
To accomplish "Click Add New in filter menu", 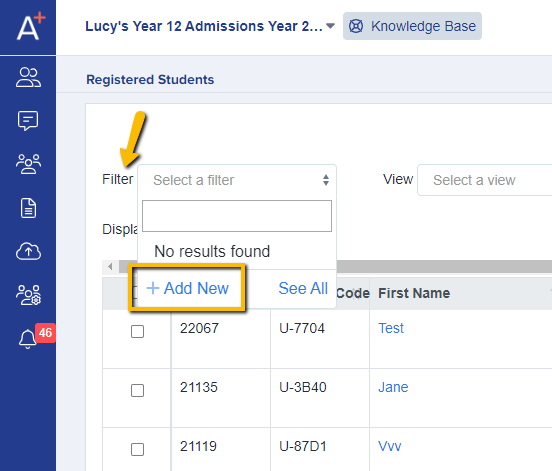I will (188, 288).
